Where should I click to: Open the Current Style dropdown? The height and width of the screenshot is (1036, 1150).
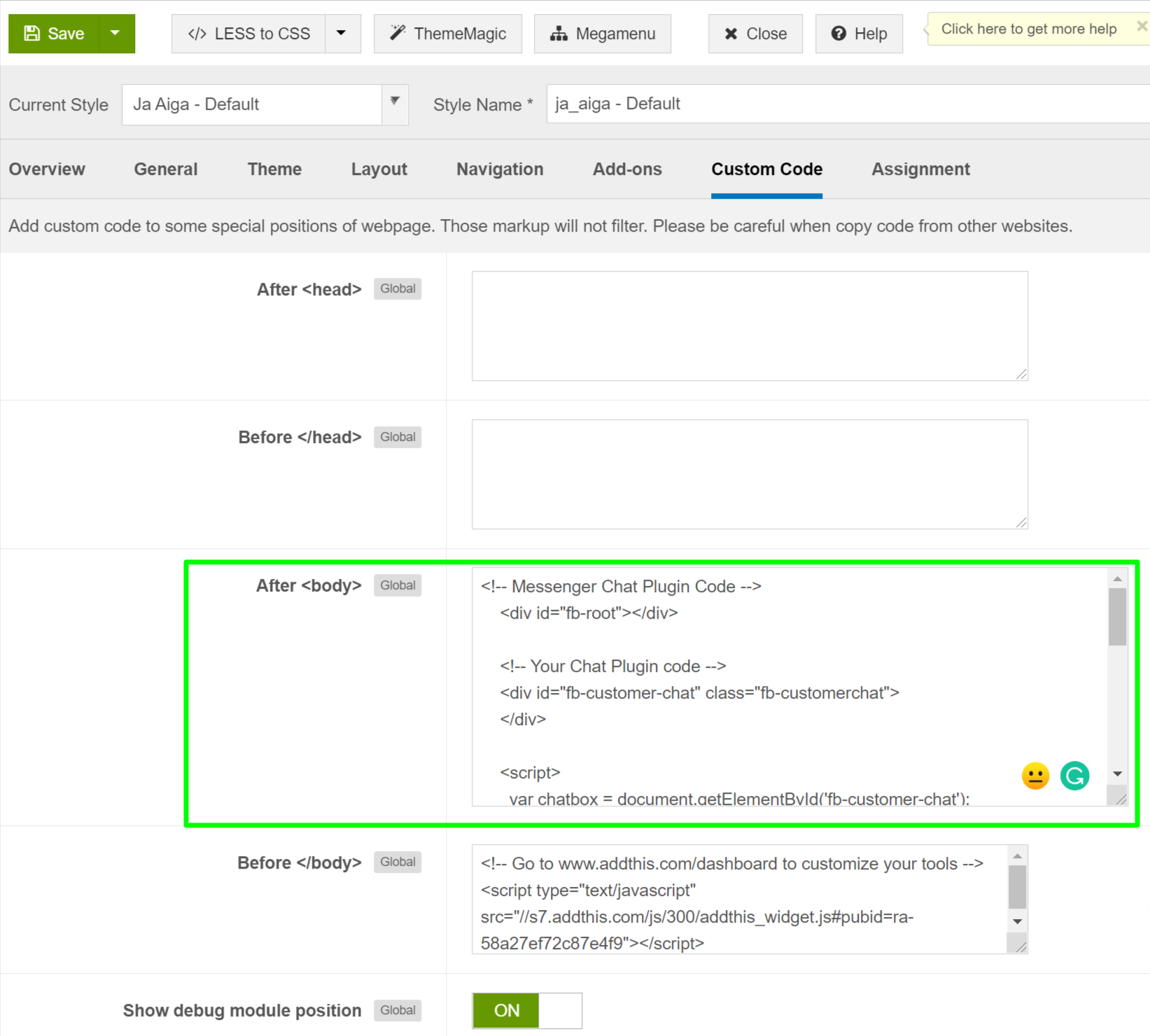(x=265, y=104)
